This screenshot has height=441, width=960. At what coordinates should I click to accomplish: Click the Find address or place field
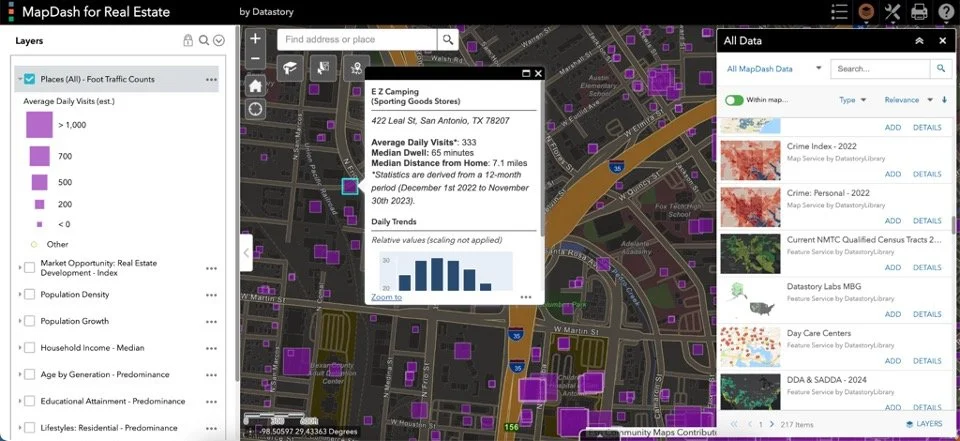[x=357, y=39]
